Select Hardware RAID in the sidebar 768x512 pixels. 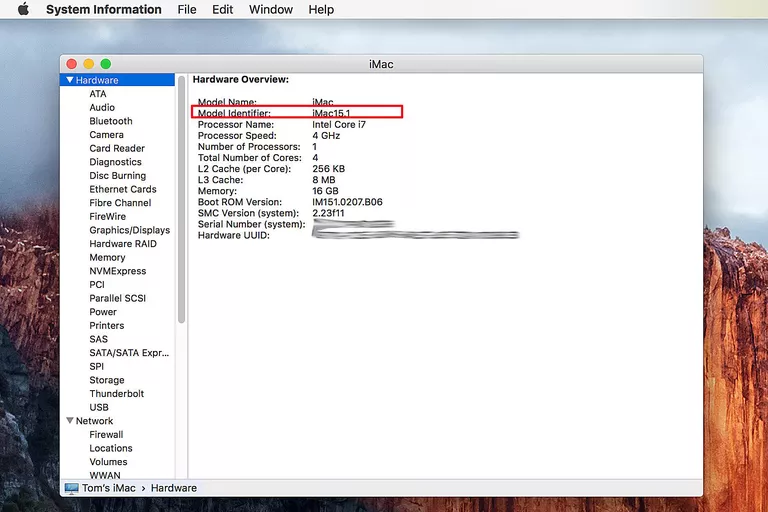point(123,244)
